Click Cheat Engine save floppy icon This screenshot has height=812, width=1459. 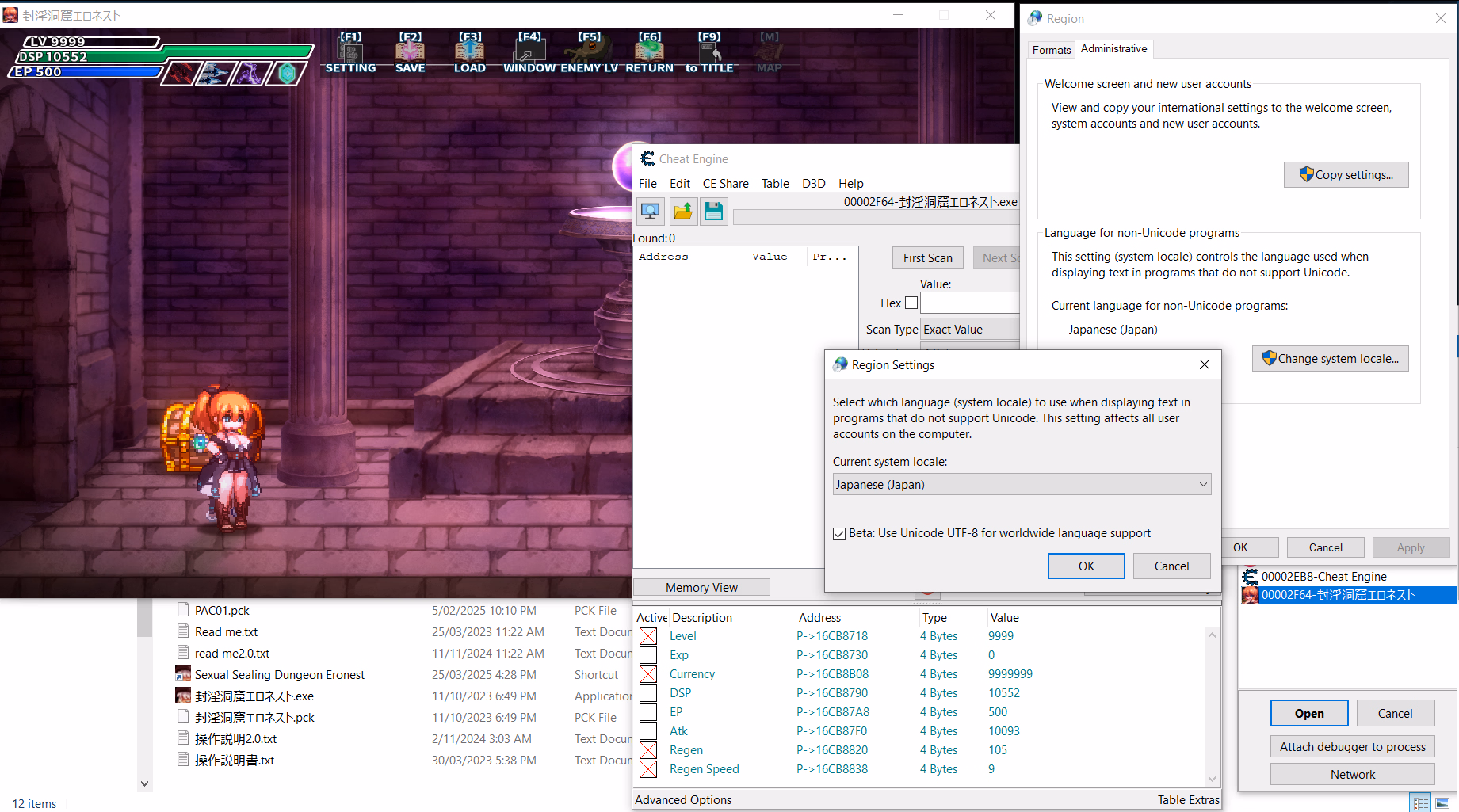pos(713,211)
